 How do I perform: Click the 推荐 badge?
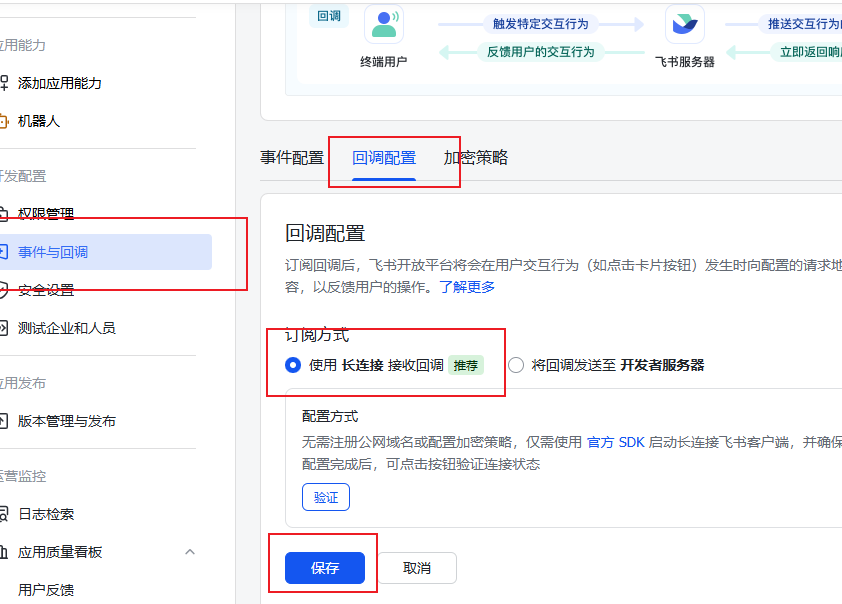[466, 366]
